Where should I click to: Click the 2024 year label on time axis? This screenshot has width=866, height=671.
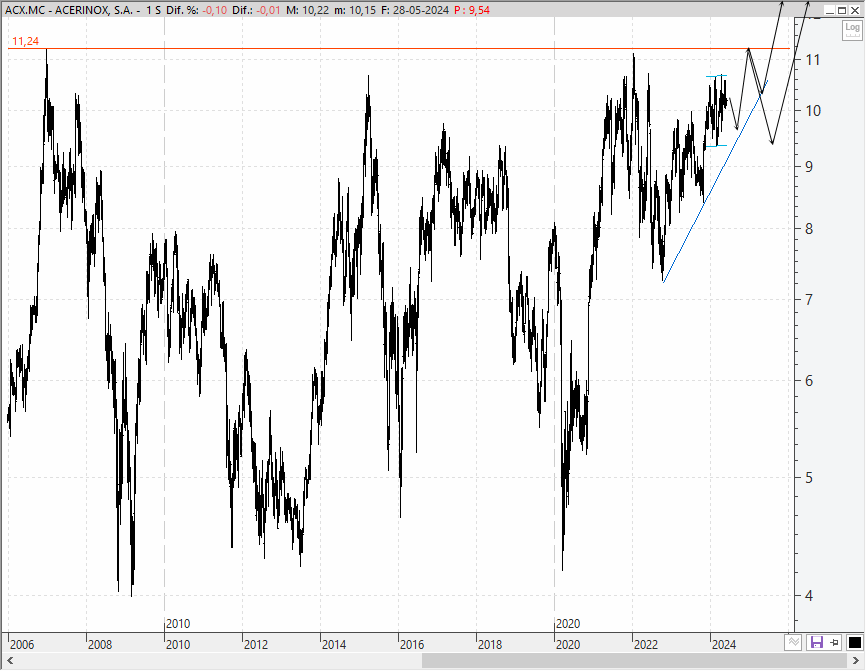coord(724,644)
